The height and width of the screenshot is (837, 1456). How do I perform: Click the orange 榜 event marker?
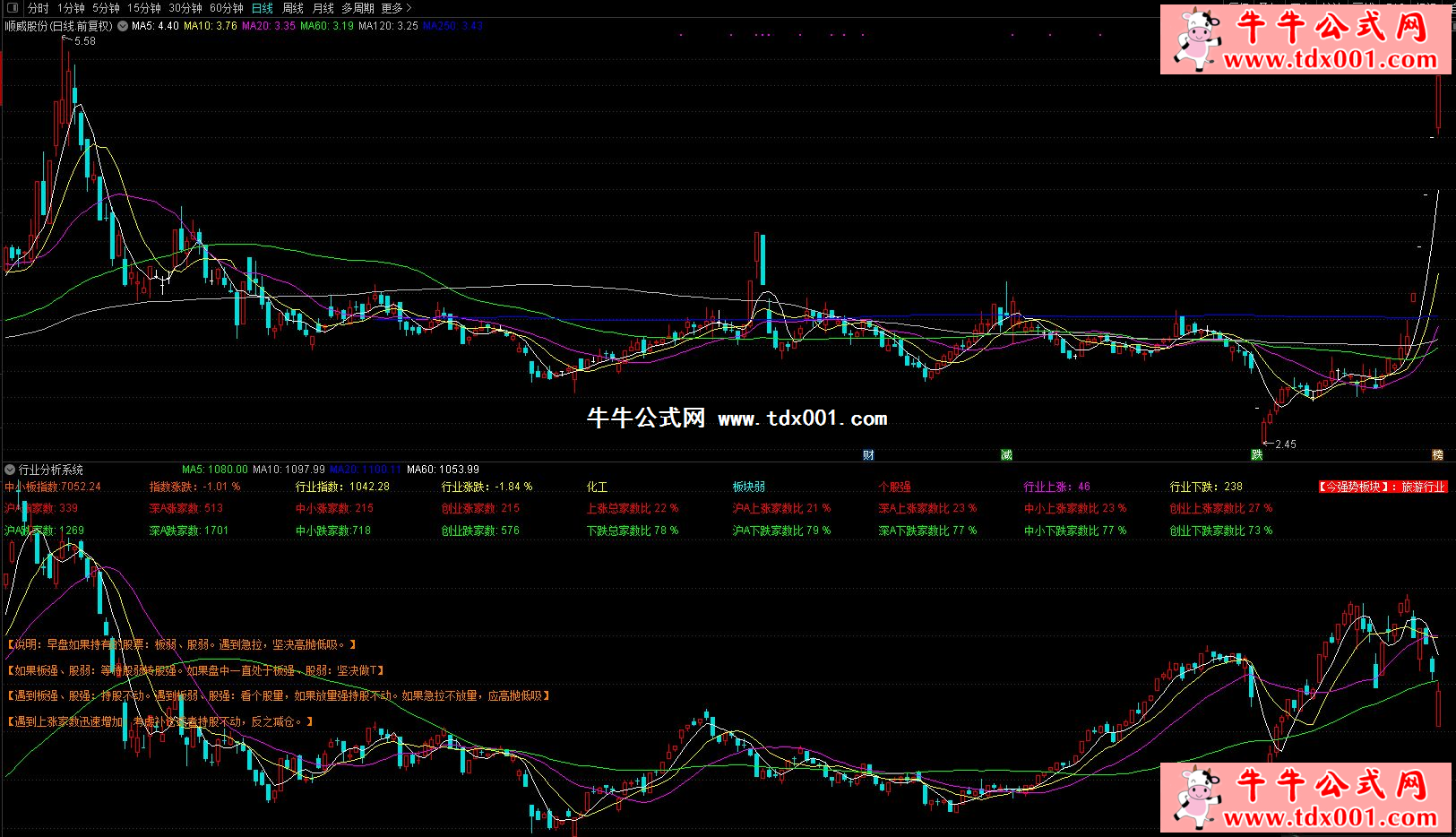coord(1437,455)
